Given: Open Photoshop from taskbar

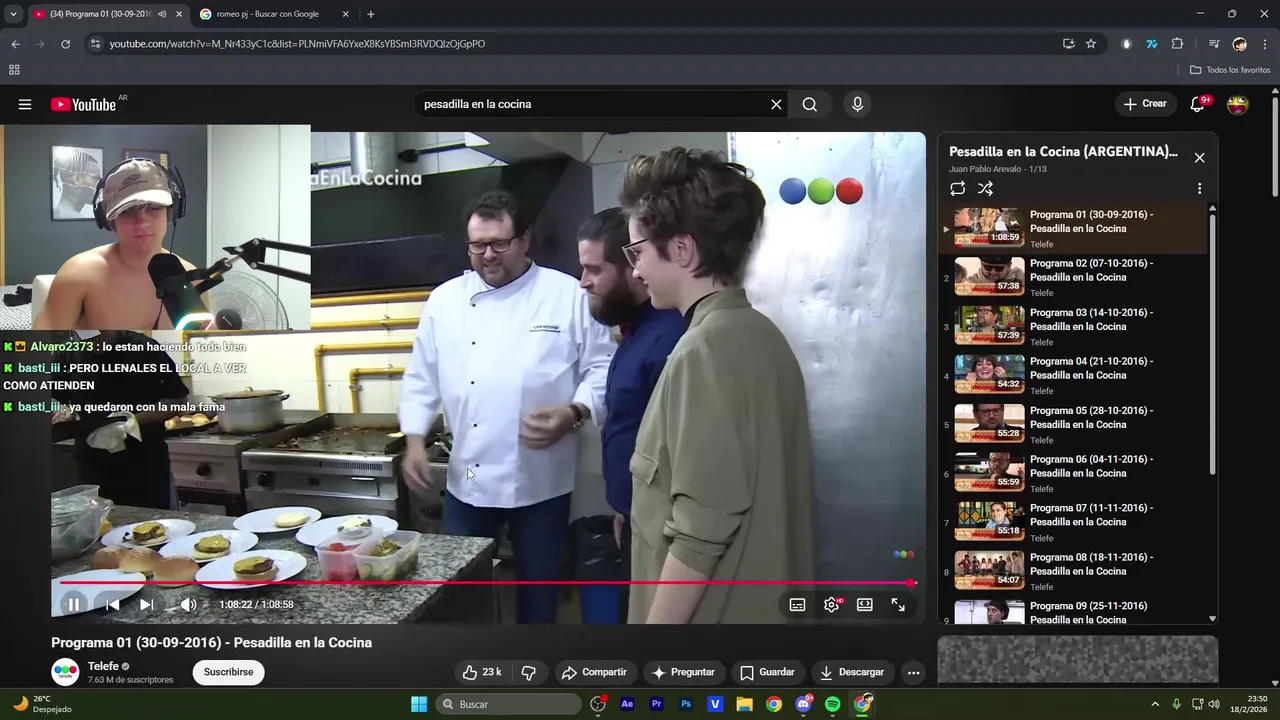Looking at the screenshot, I should pos(686,704).
